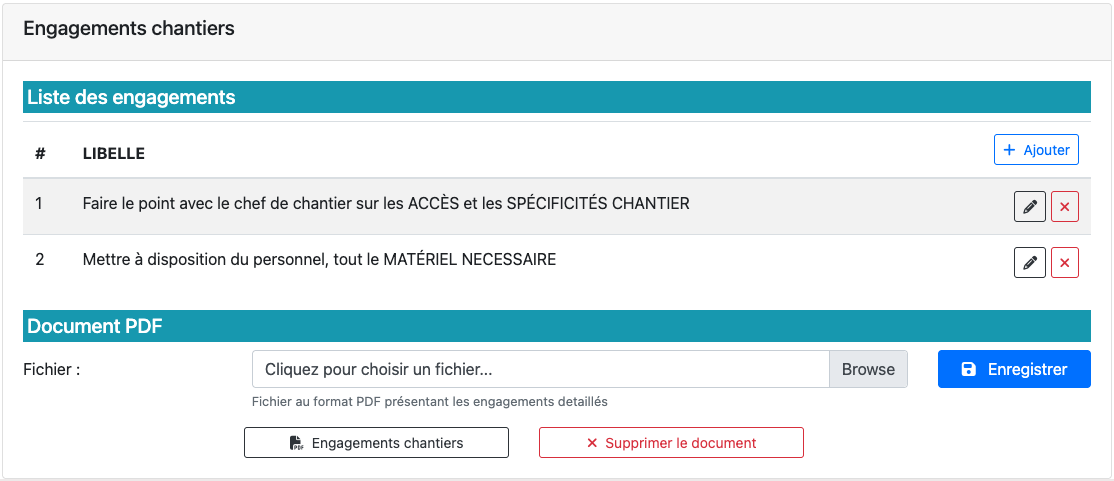Image resolution: width=1114 pixels, height=481 pixels.
Task: Click the Liste des engagements section header
Action: tap(131, 97)
